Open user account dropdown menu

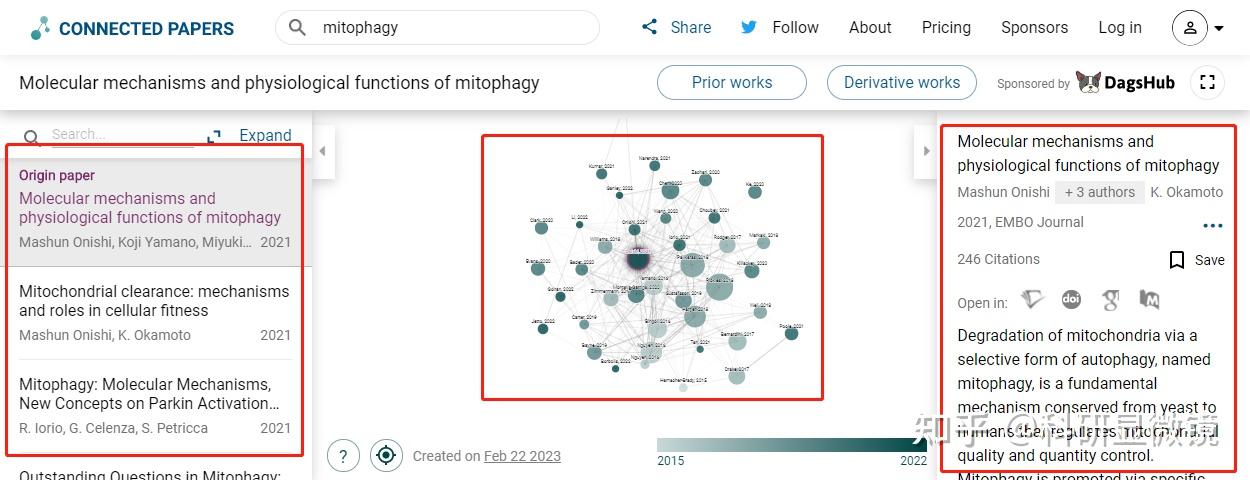click(x=1198, y=28)
